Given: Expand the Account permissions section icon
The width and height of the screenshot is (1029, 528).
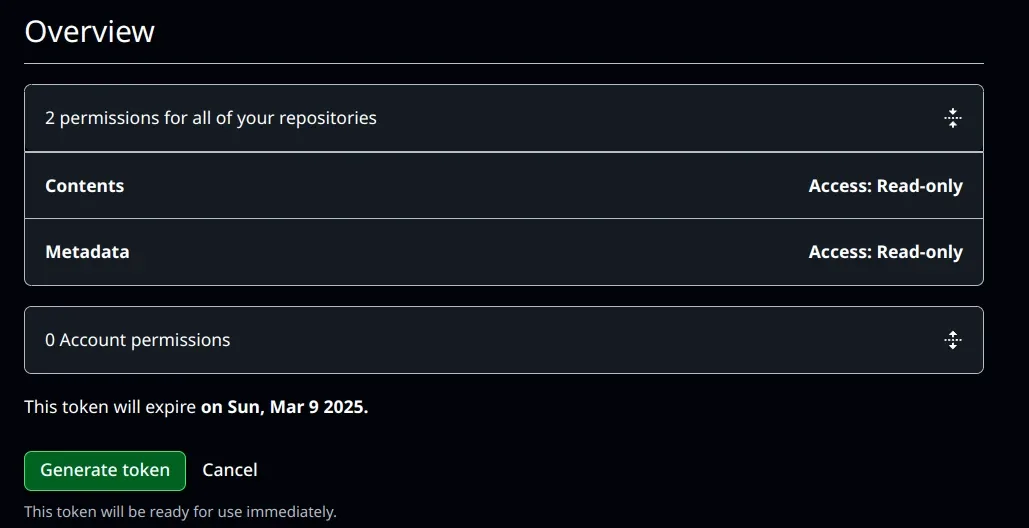Looking at the screenshot, I should click(952, 340).
